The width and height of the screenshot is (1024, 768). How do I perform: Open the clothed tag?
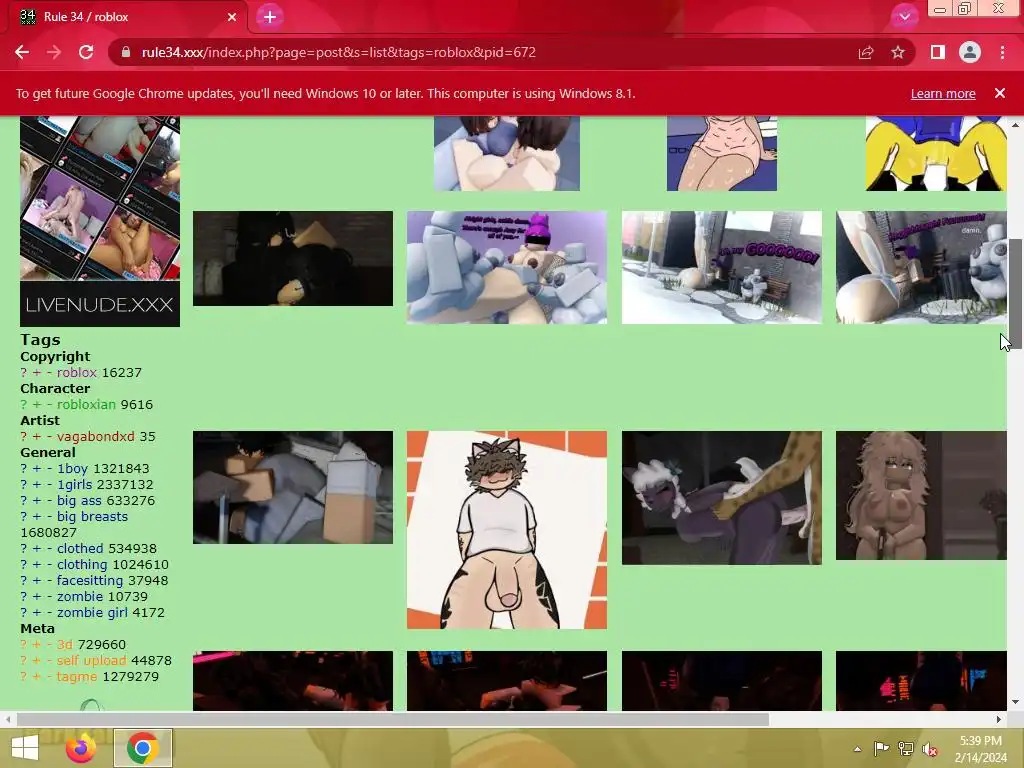[x=80, y=549]
